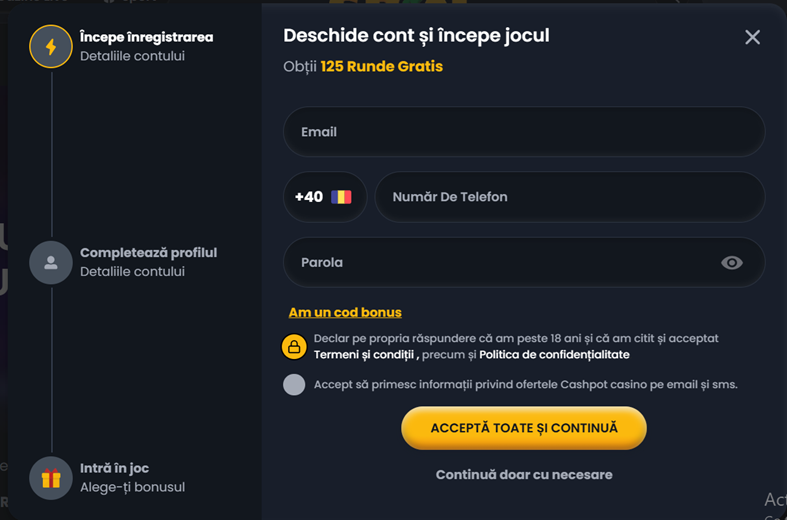Open the 'Termeni și condiții' link

click(364, 355)
